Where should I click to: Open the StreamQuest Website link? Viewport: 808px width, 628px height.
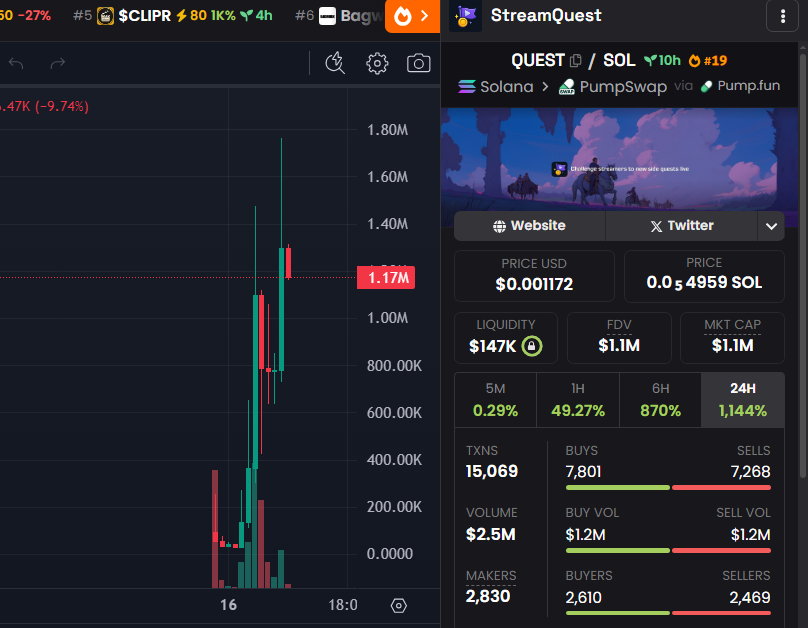(x=529, y=226)
